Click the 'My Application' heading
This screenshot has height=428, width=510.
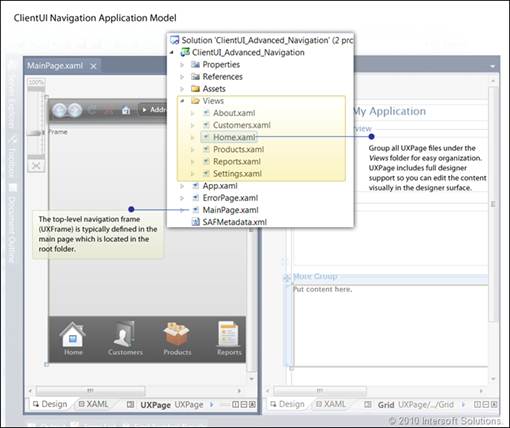[390, 111]
